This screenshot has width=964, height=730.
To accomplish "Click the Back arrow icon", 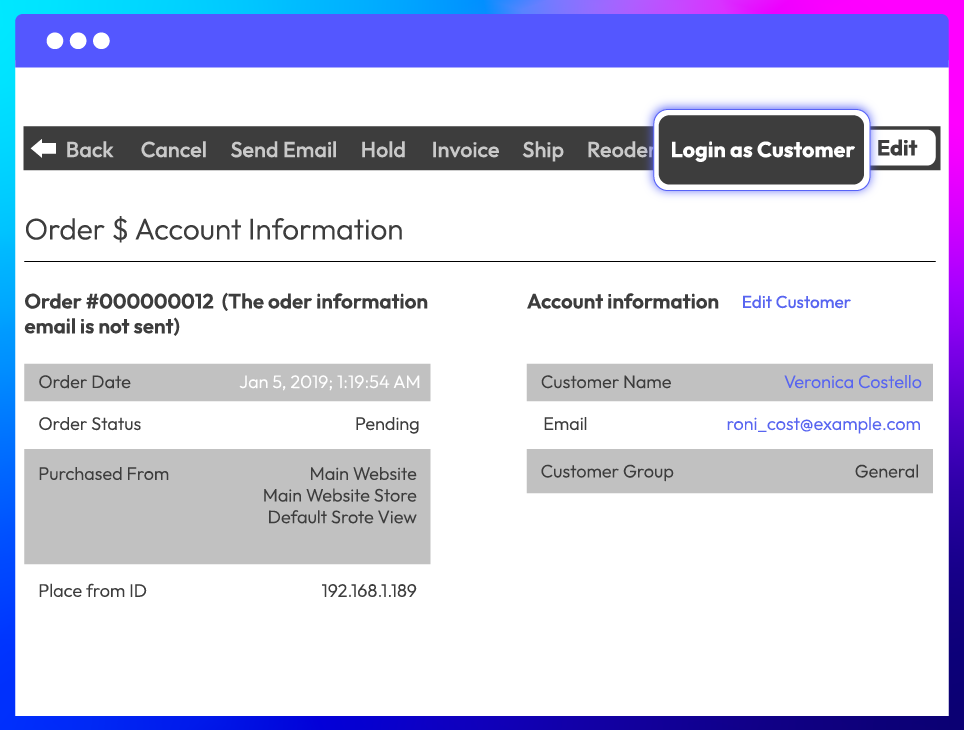I will tap(43, 149).
